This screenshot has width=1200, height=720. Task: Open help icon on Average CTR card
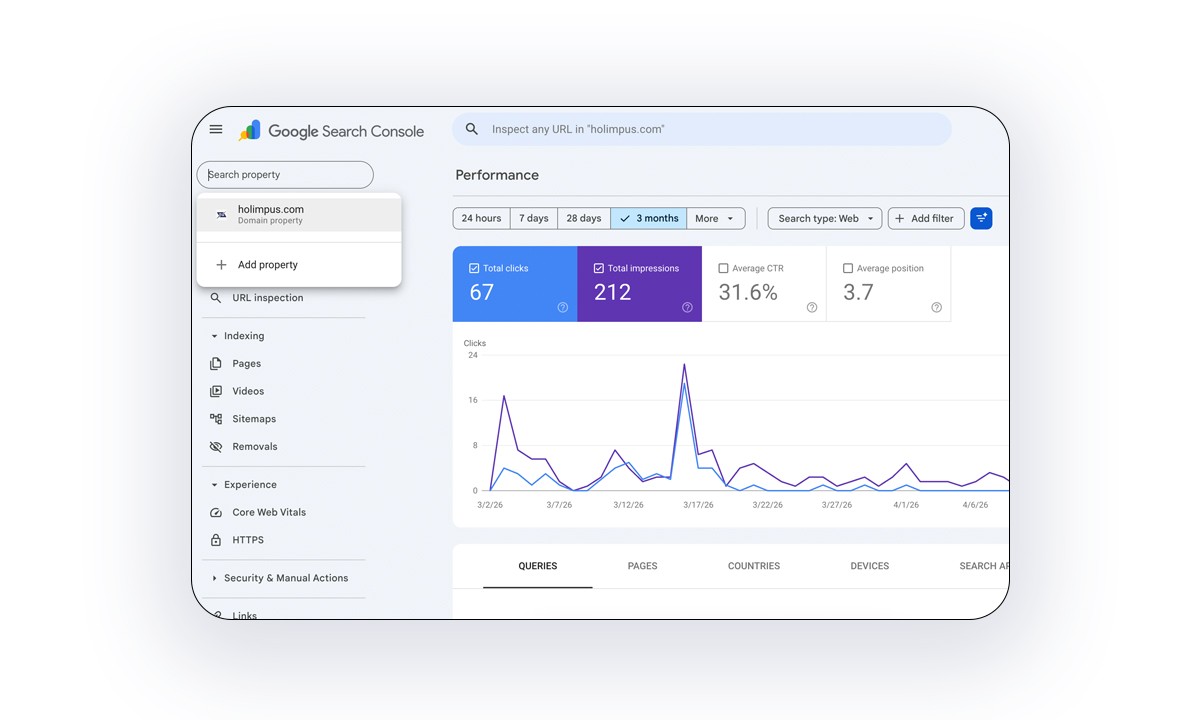tap(812, 307)
